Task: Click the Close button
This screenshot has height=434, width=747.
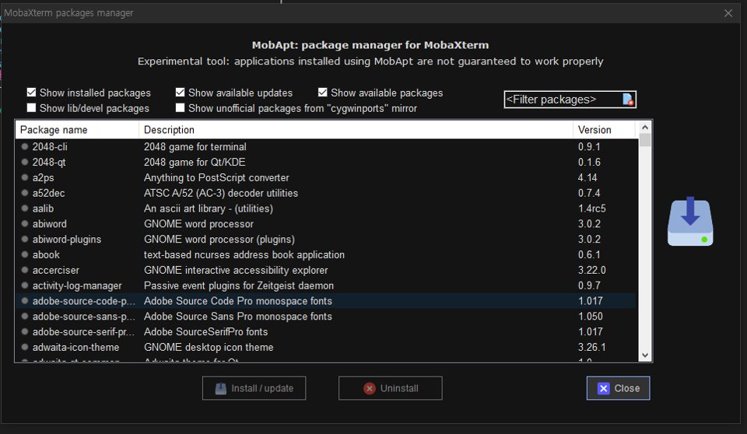Action: click(618, 388)
